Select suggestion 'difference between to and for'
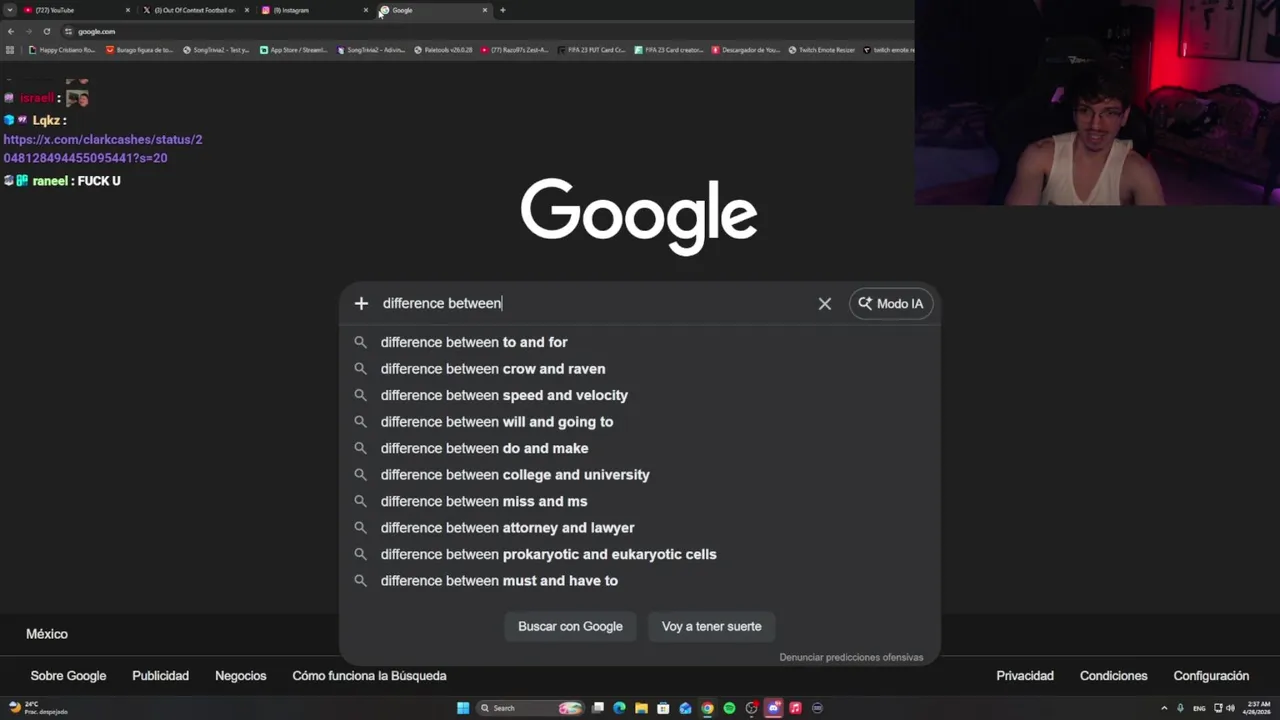The image size is (1280, 720). 640,342
